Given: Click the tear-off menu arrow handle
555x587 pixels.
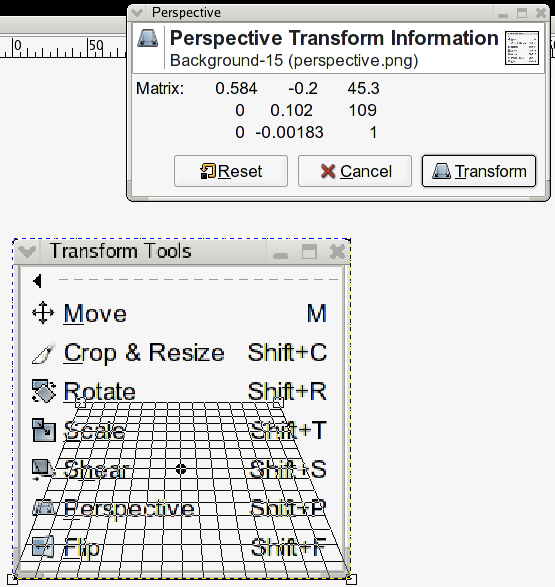Looking at the screenshot, I should (37, 281).
